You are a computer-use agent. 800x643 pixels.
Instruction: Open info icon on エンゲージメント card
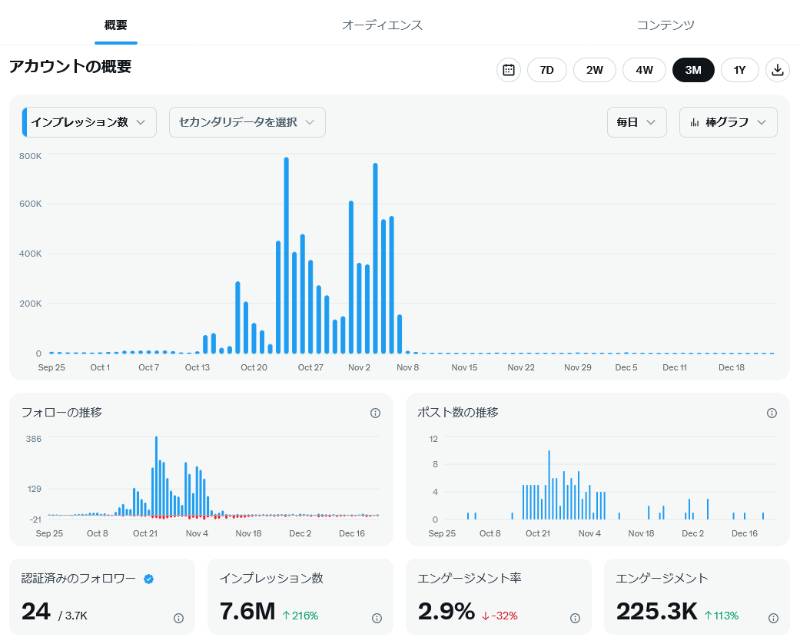pyautogui.click(x=773, y=618)
